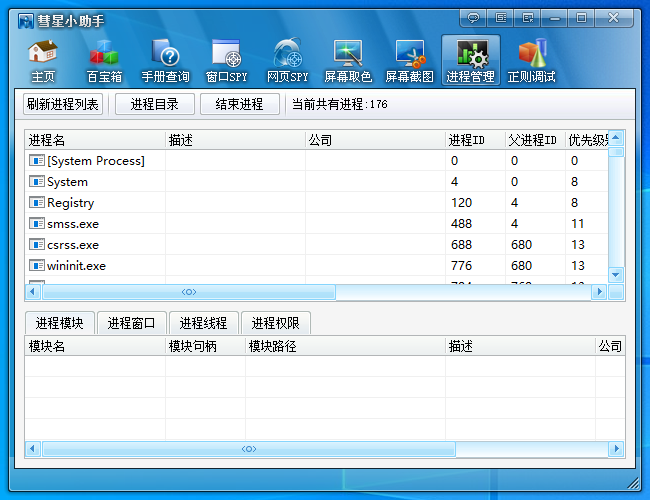Sort by the 进程ID column header
650x500 pixels.
coord(466,140)
